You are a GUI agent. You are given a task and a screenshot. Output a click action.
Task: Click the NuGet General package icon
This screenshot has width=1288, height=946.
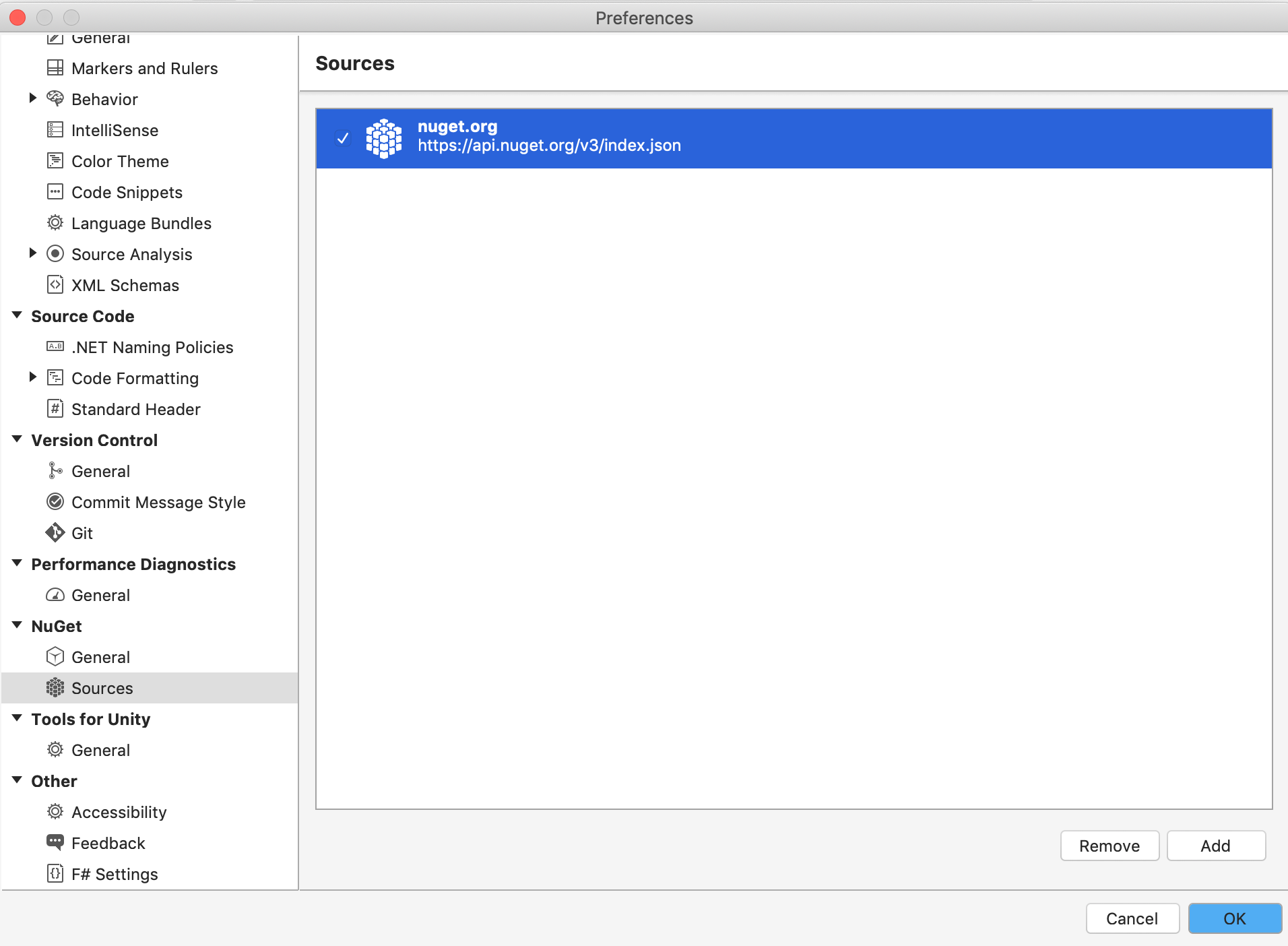(x=55, y=657)
